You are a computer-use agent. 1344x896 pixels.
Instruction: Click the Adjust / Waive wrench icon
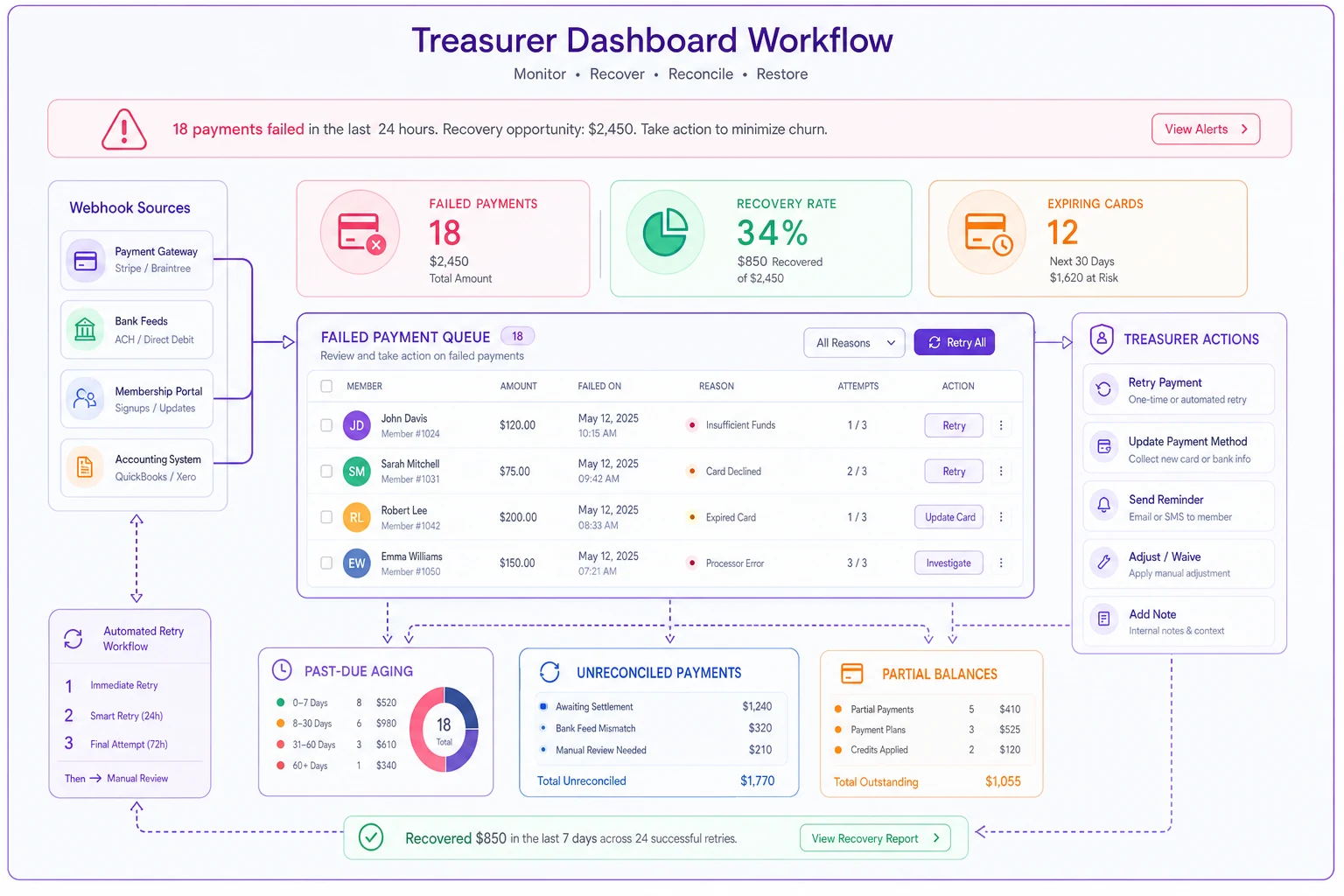point(1104,563)
